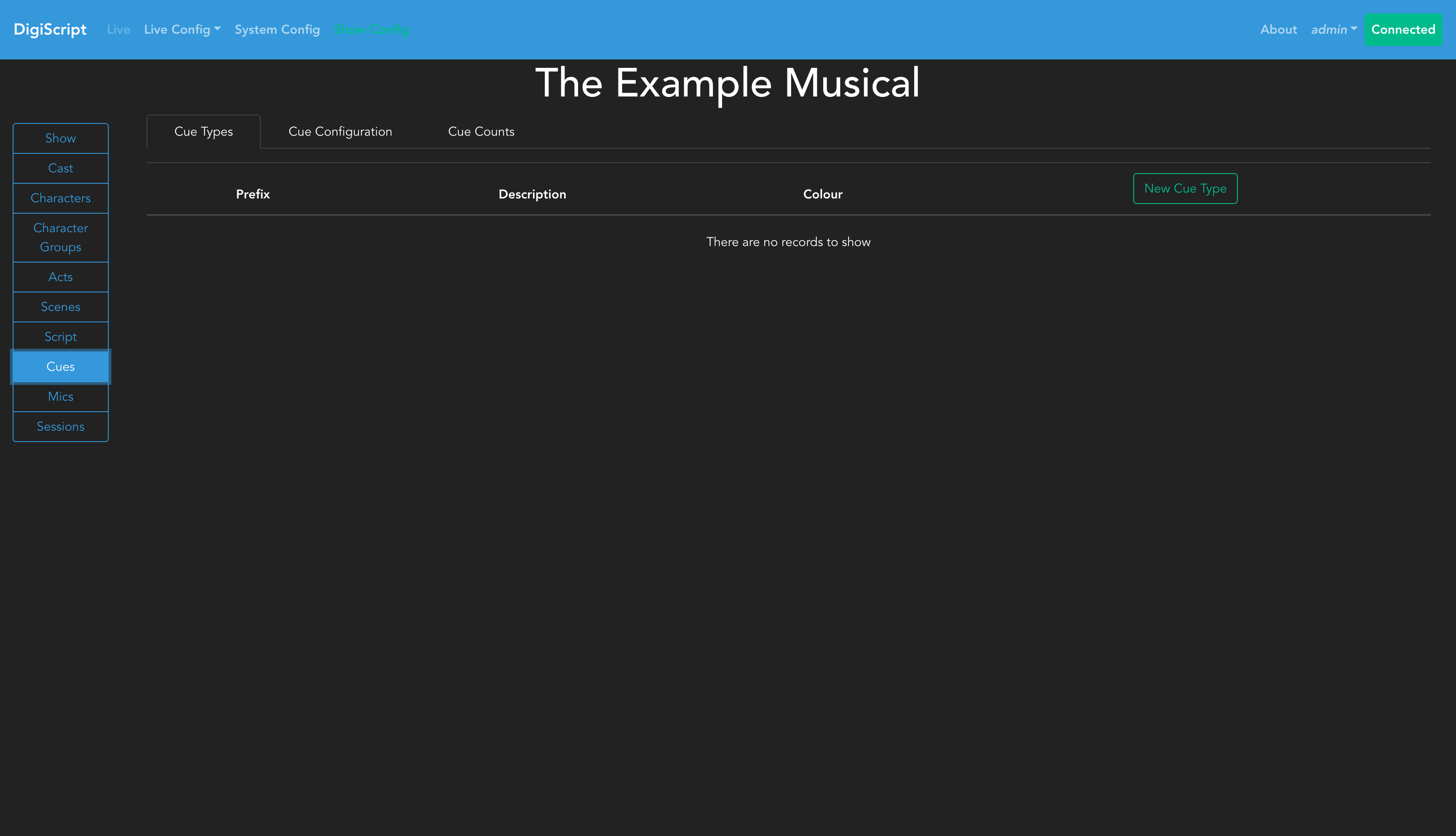Go to Characters in the sidebar

point(60,198)
